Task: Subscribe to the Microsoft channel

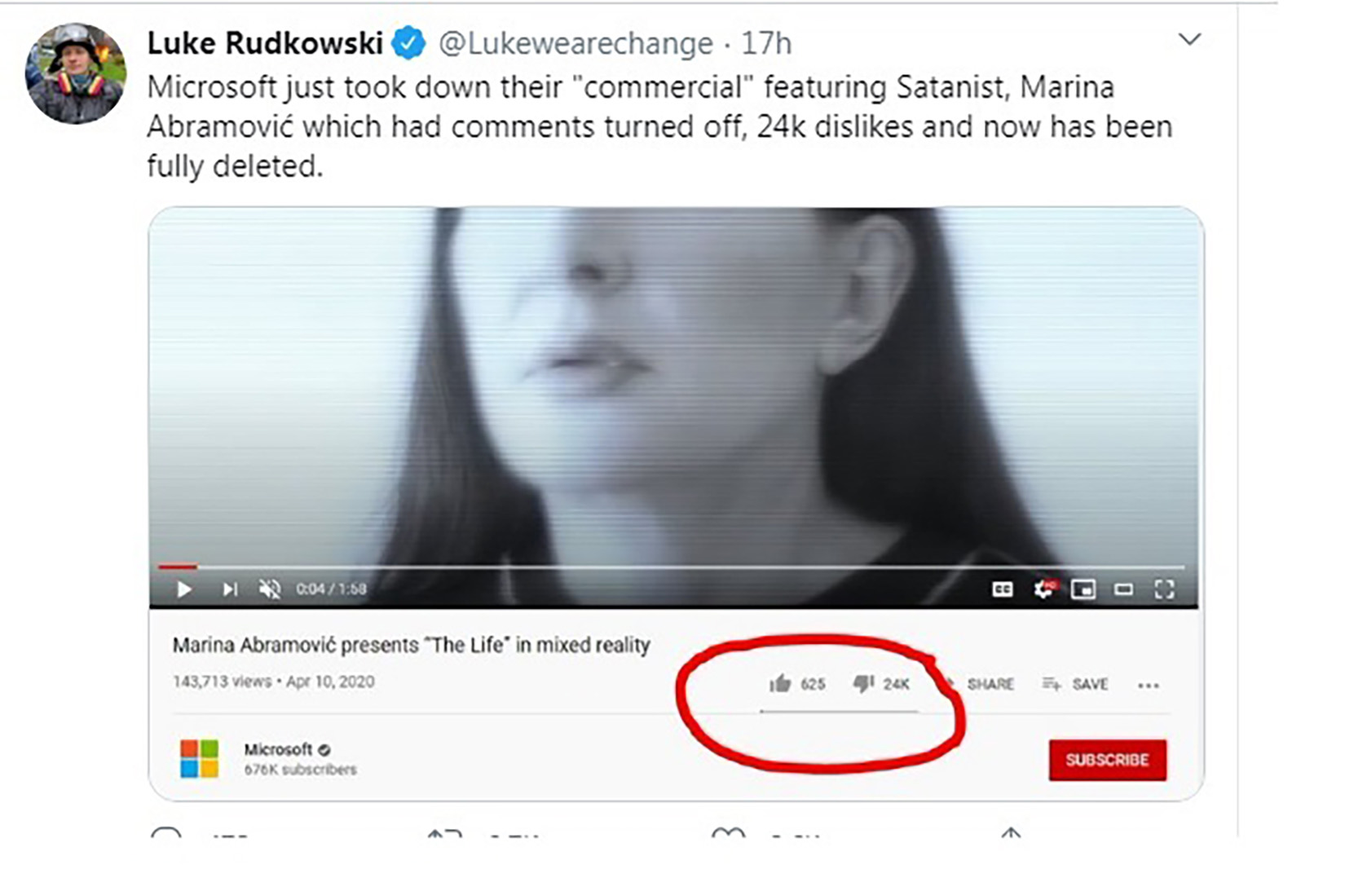Action: [1107, 760]
